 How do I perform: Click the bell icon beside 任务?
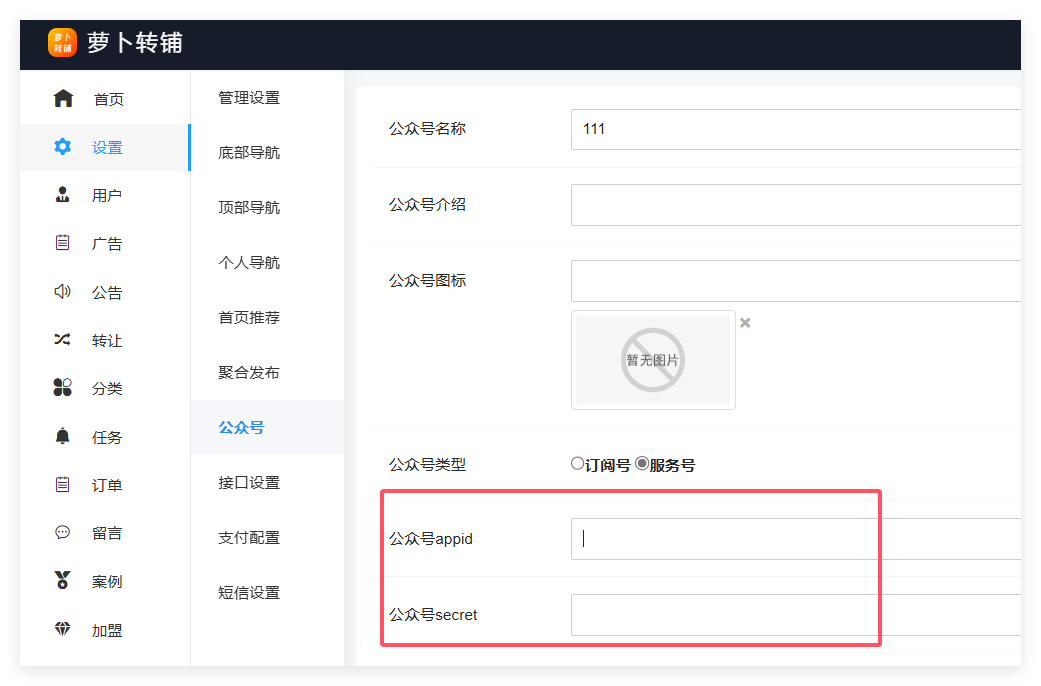(62, 436)
